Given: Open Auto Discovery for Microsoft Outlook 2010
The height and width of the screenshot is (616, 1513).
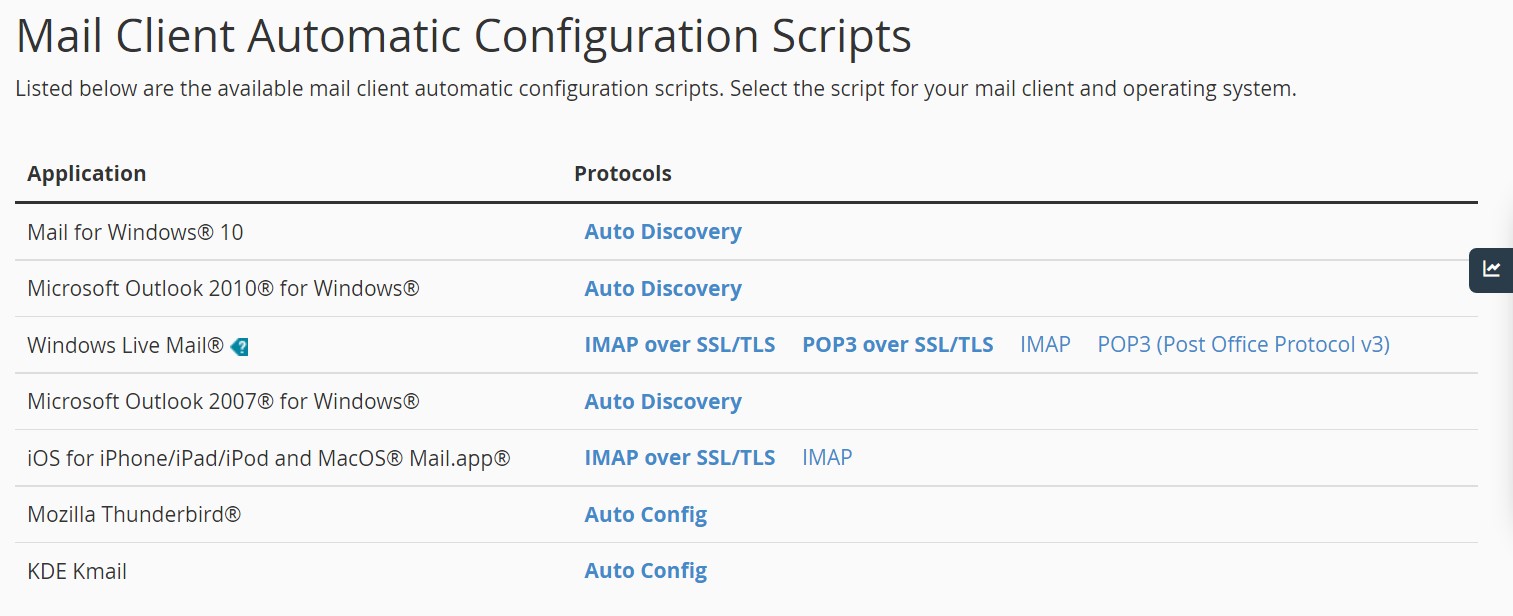Looking at the screenshot, I should click(x=663, y=289).
